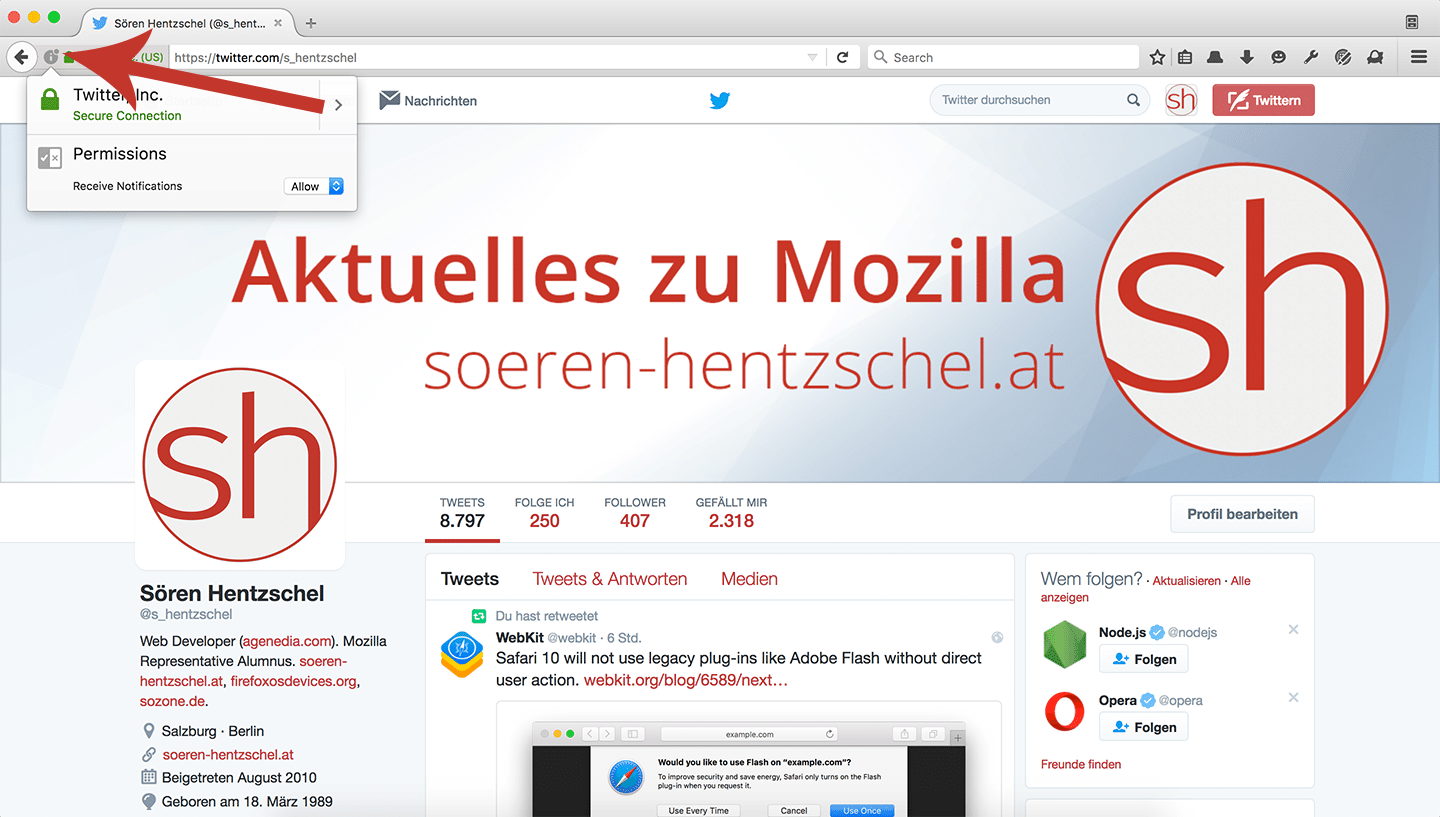
Task: Open the URL bar history dropdown arrow
Action: [x=813, y=57]
